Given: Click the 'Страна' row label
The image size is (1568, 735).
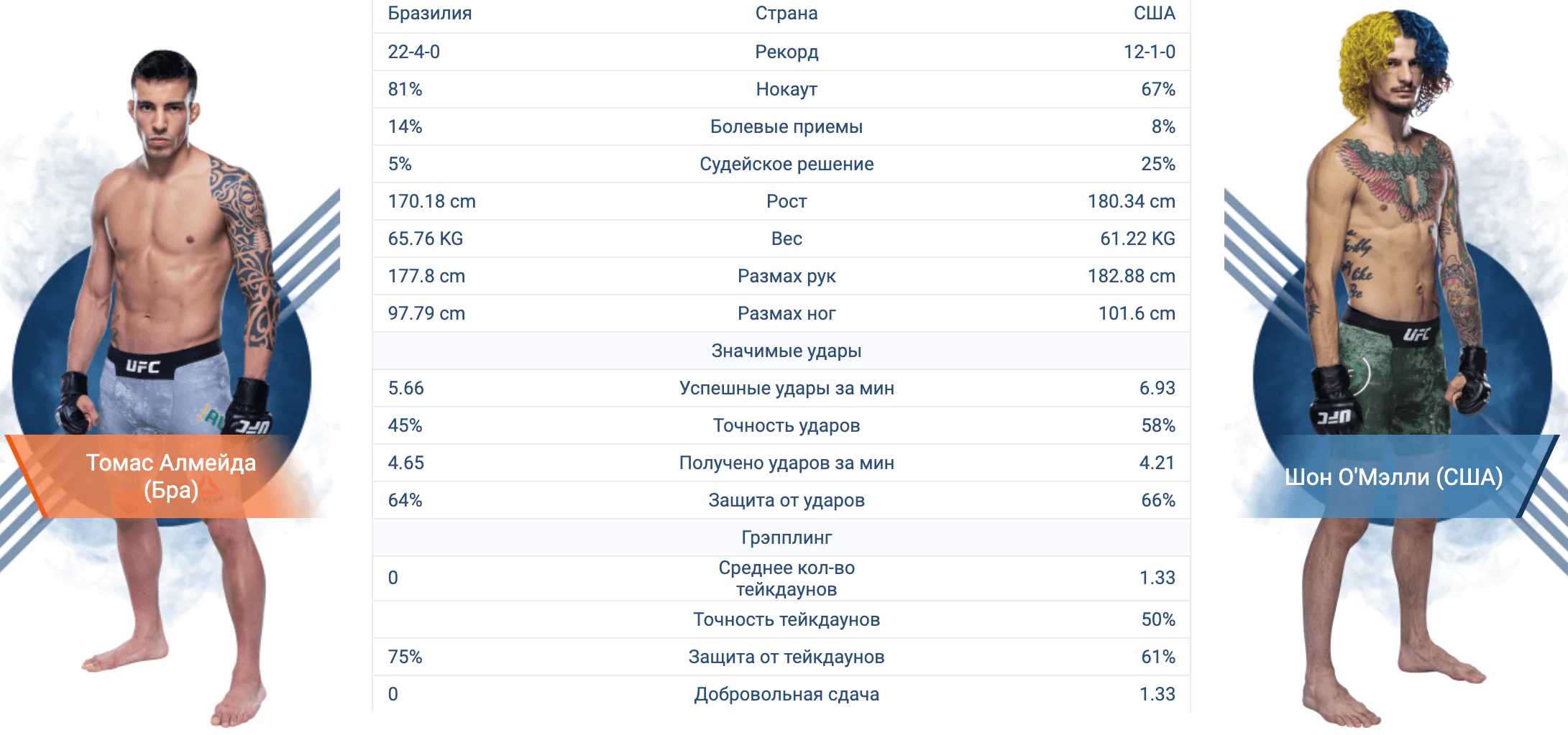Looking at the screenshot, I should [x=787, y=14].
